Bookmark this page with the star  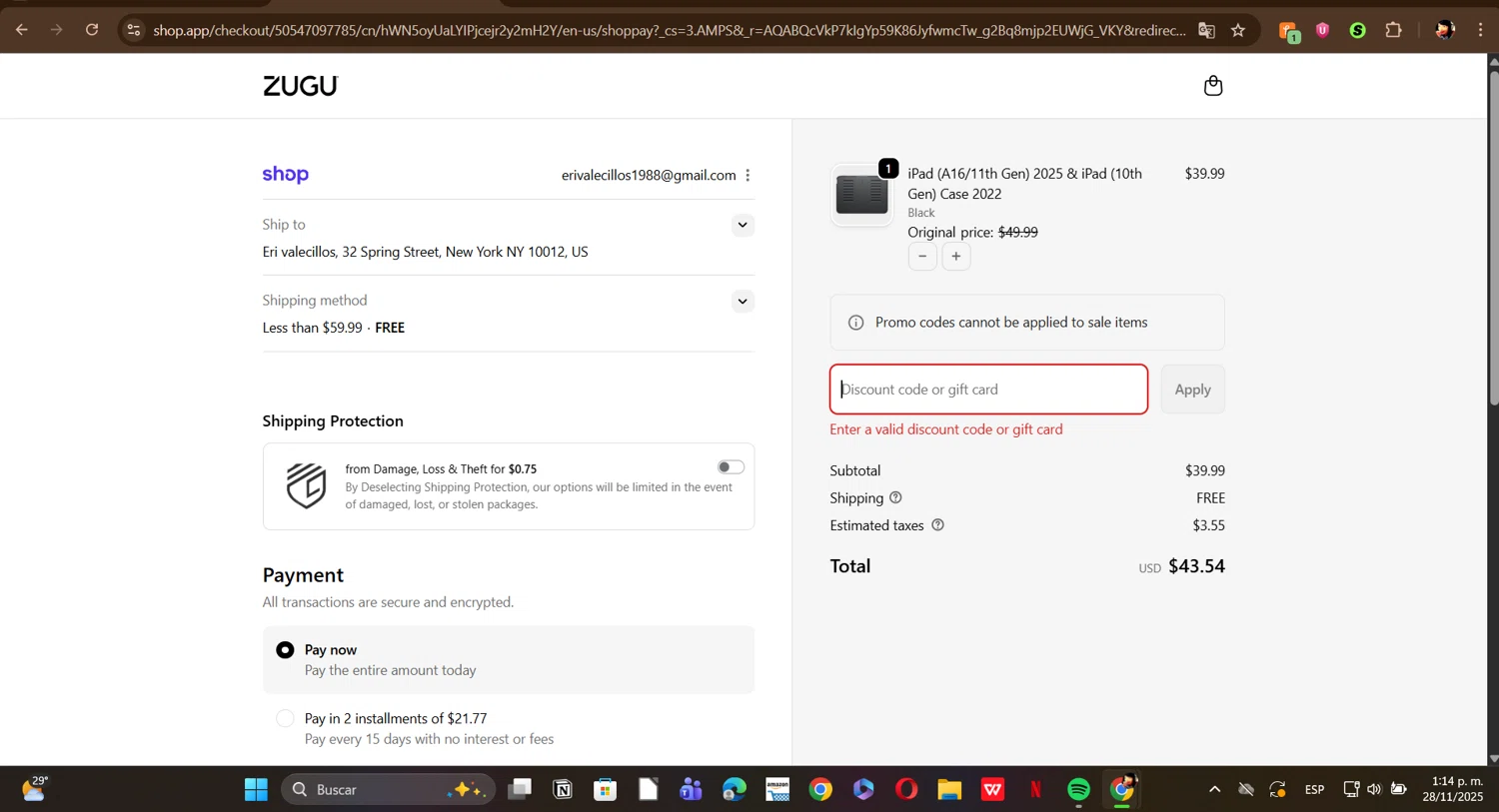[1238, 30]
